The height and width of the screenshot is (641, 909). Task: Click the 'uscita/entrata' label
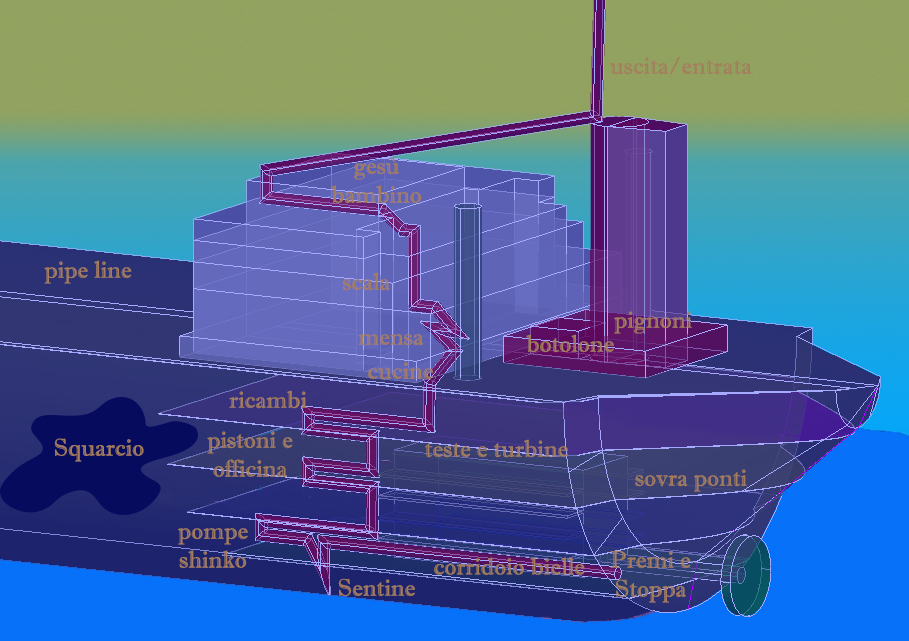680,67
